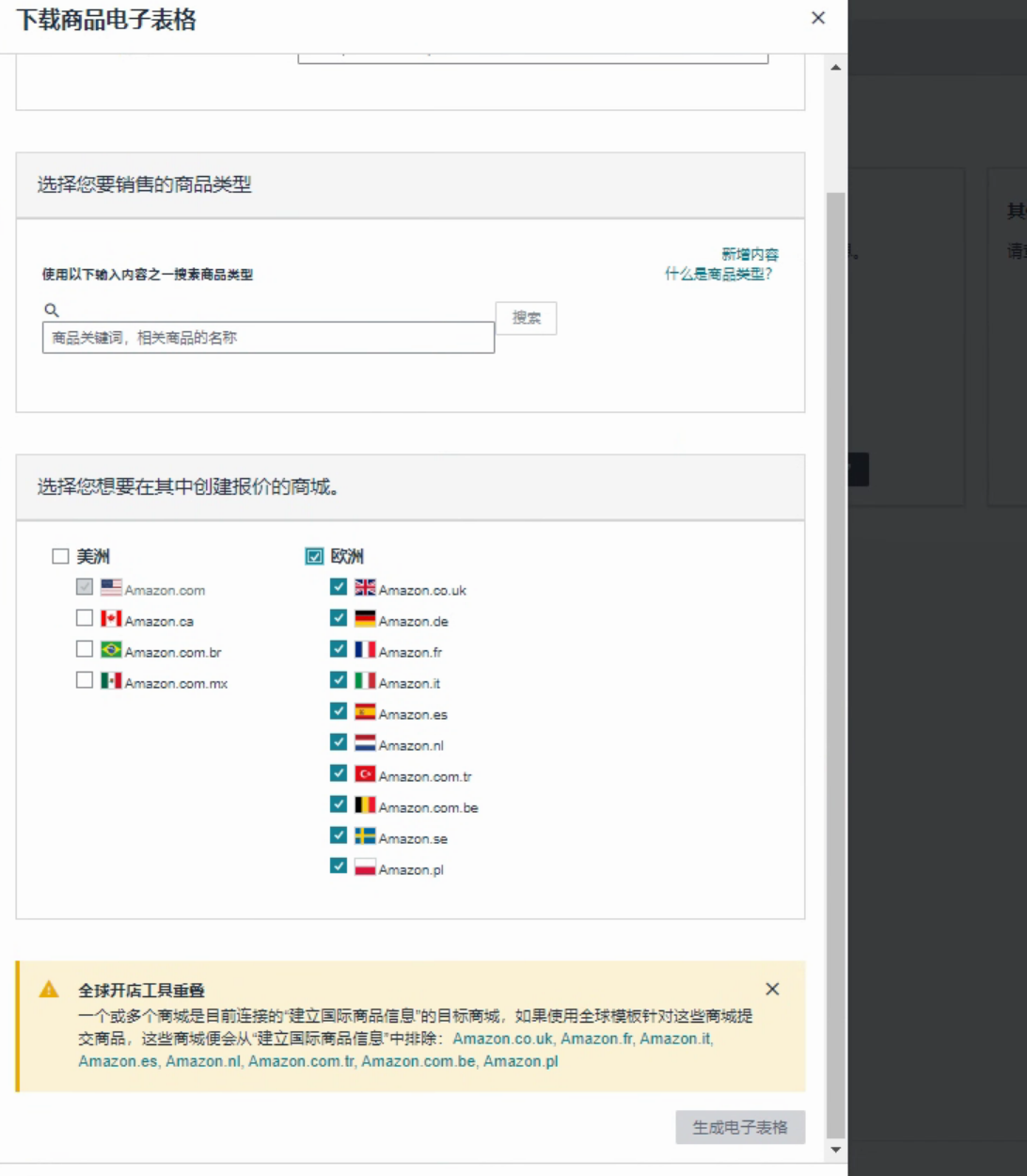Open the Amazon.es link in the warning

click(118, 1061)
